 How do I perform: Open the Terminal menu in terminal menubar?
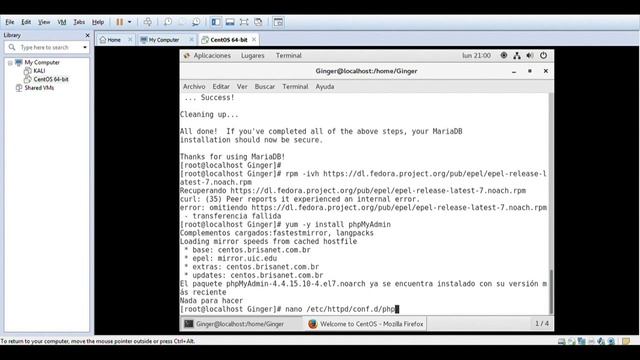(x=295, y=87)
